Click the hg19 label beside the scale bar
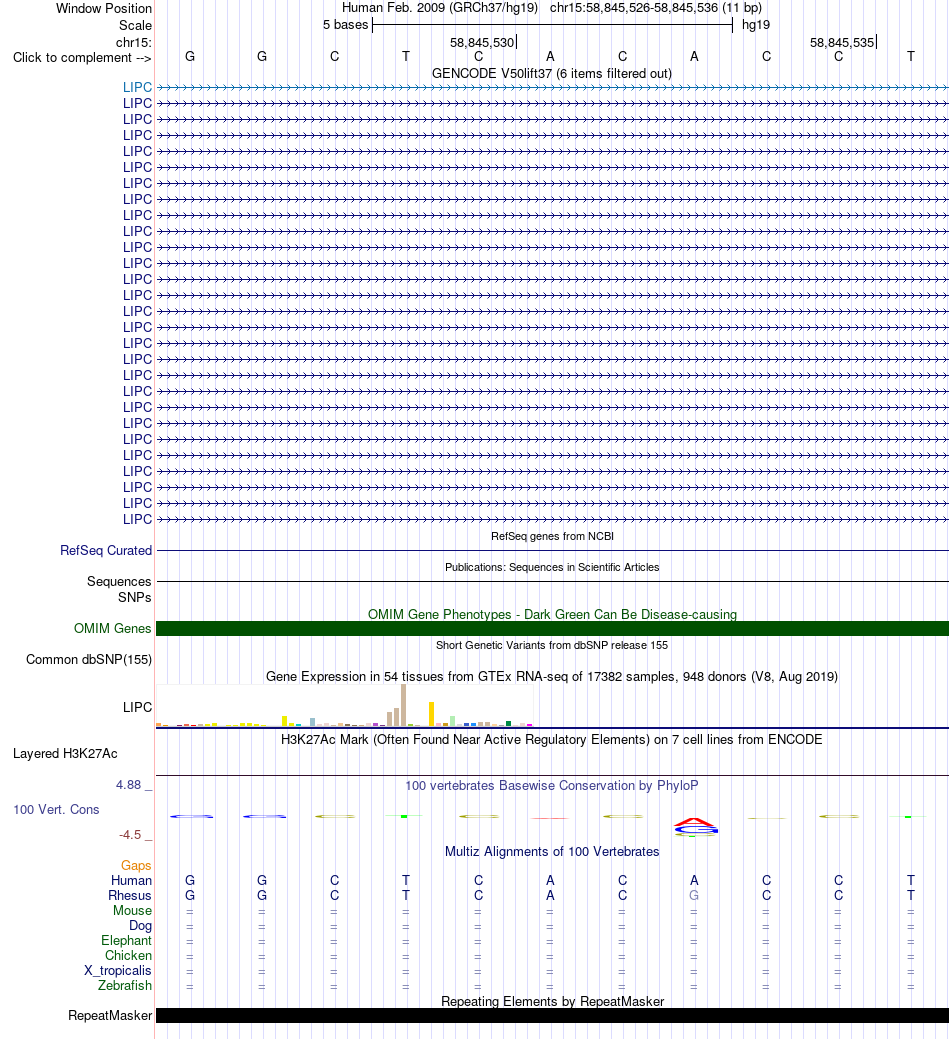The image size is (950, 1039). pyautogui.click(x=756, y=25)
